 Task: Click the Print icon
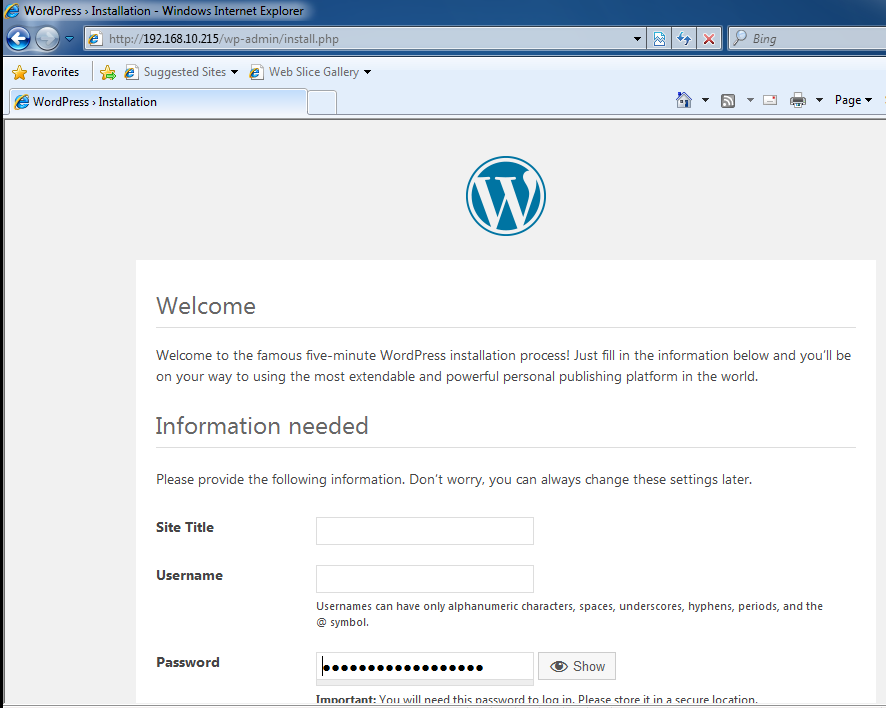pyautogui.click(x=798, y=100)
